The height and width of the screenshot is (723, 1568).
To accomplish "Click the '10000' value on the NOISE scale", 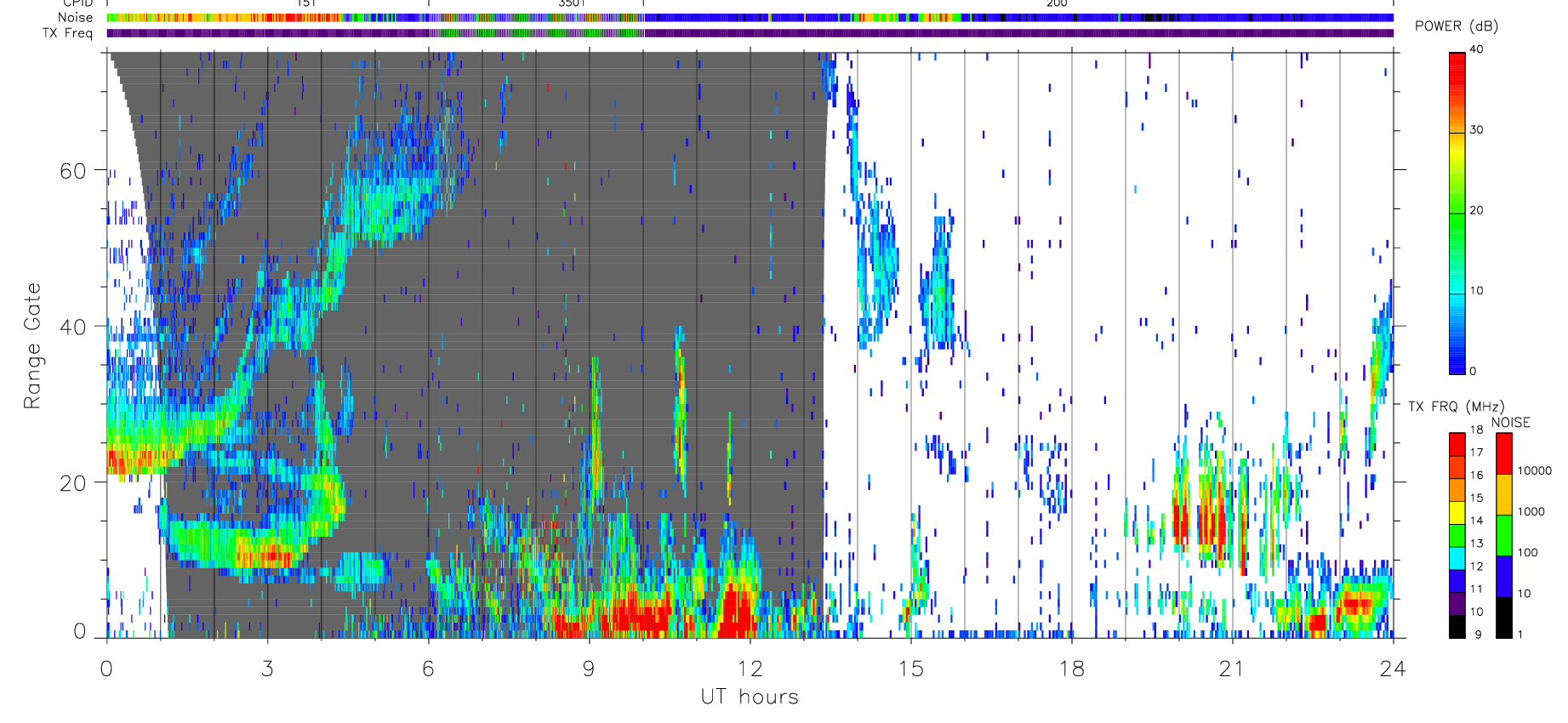I will click(x=1535, y=470).
